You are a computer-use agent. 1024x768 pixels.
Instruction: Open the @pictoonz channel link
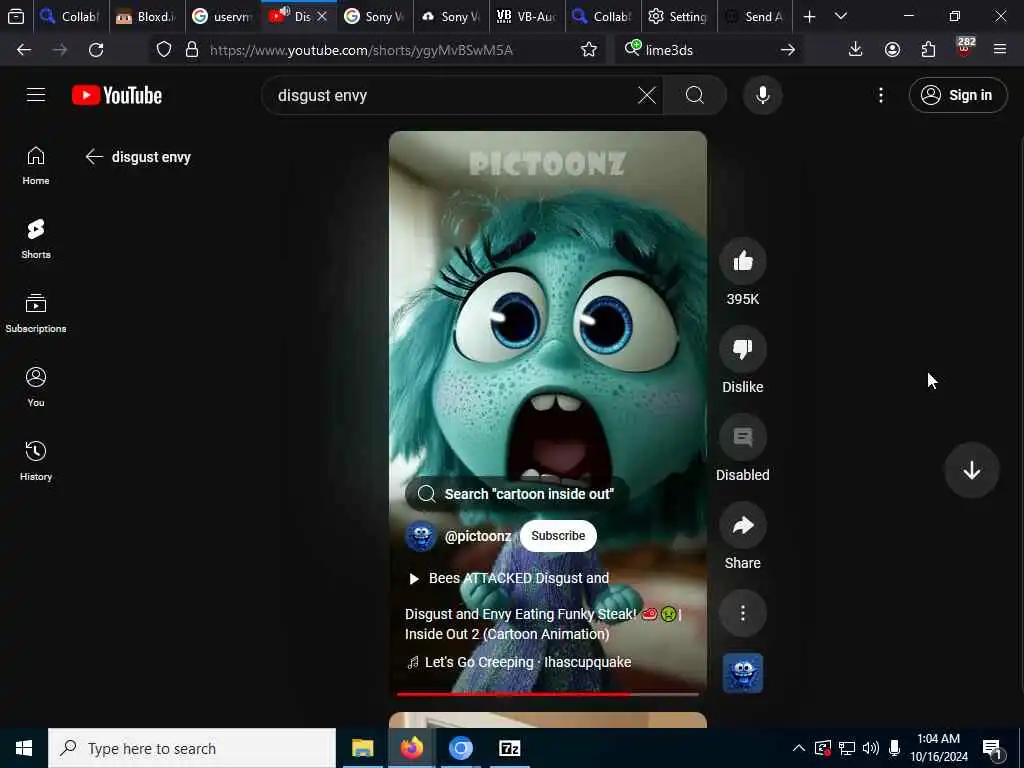[478, 536]
